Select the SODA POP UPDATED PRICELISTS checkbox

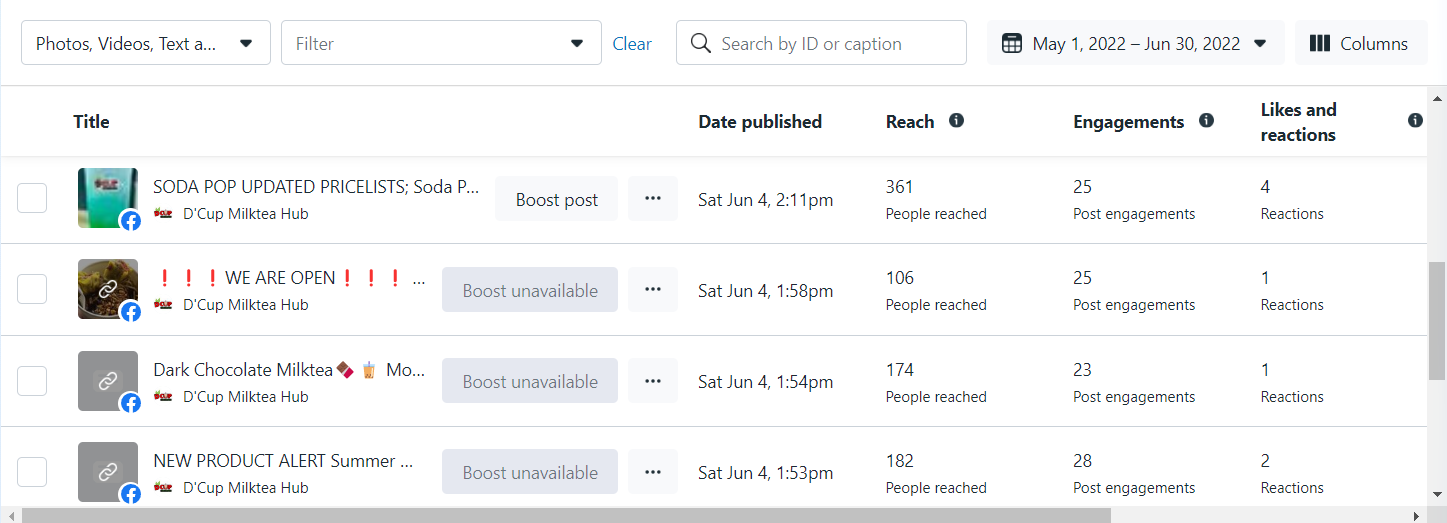(x=32, y=198)
